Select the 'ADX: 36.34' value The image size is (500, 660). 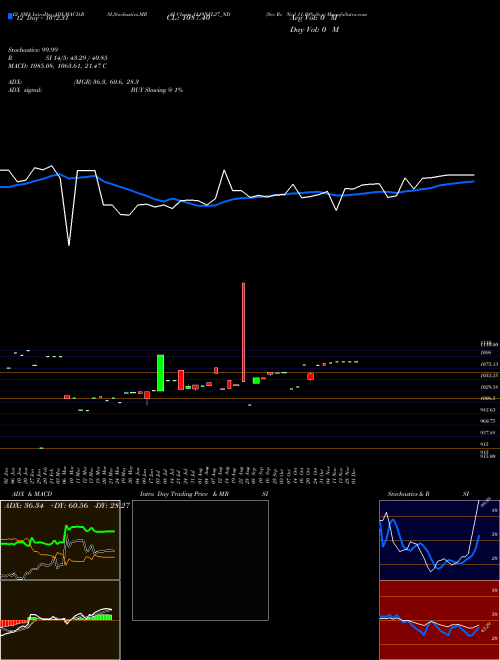[x=24, y=505]
